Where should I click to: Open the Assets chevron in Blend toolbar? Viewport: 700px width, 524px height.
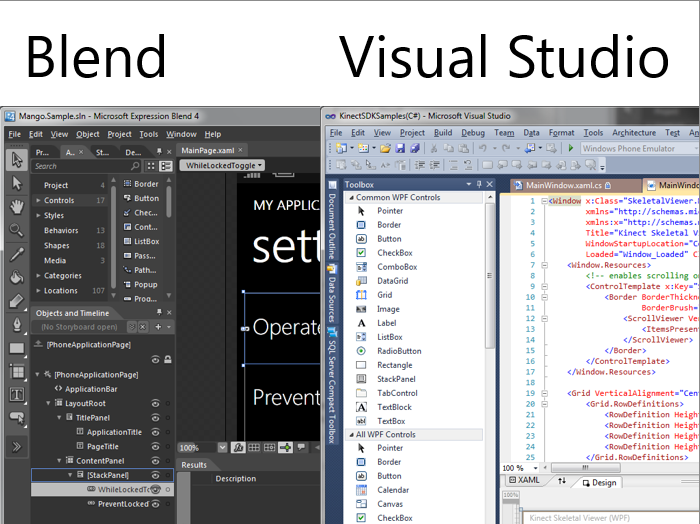click(x=17, y=447)
